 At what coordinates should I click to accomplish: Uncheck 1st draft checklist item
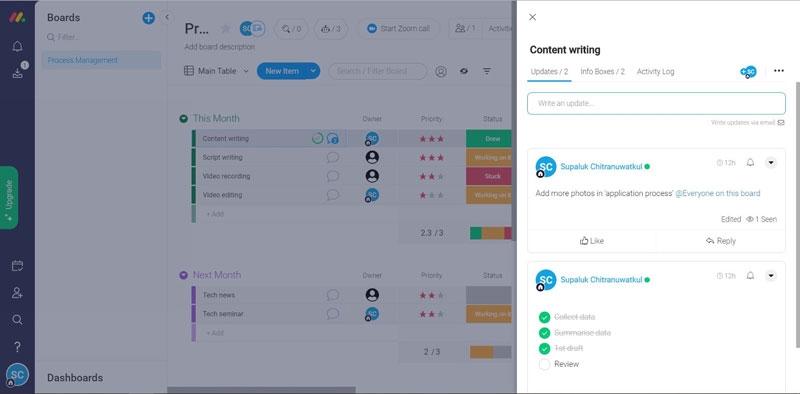pos(544,349)
